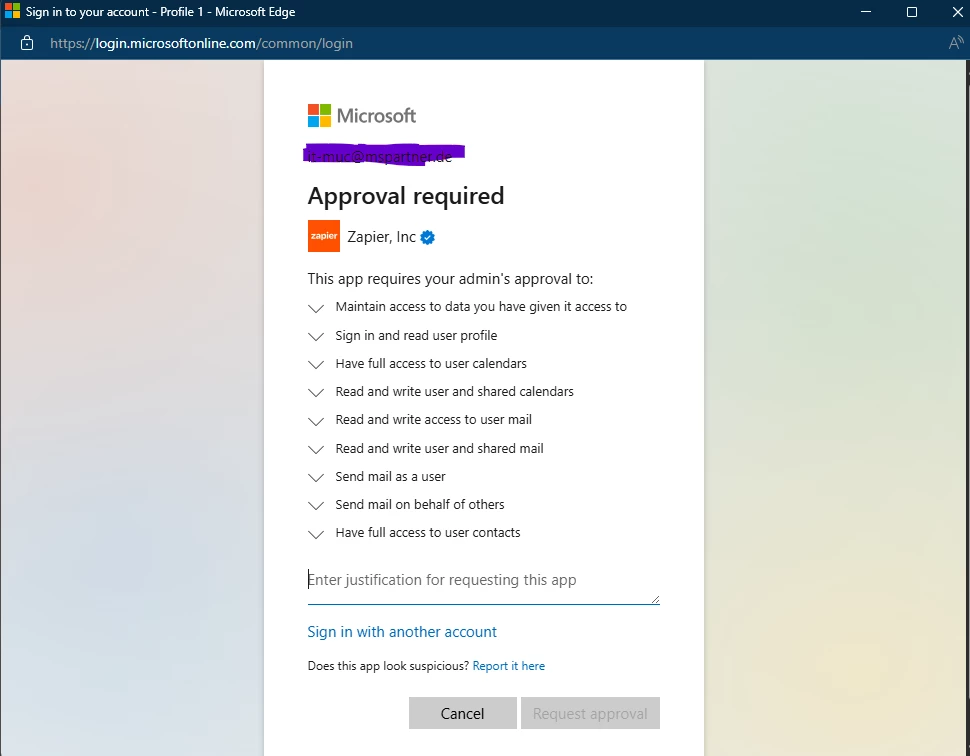Click the 'Zapier, Inc' publisher name
The height and width of the screenshot is (756, 970).
381,237
